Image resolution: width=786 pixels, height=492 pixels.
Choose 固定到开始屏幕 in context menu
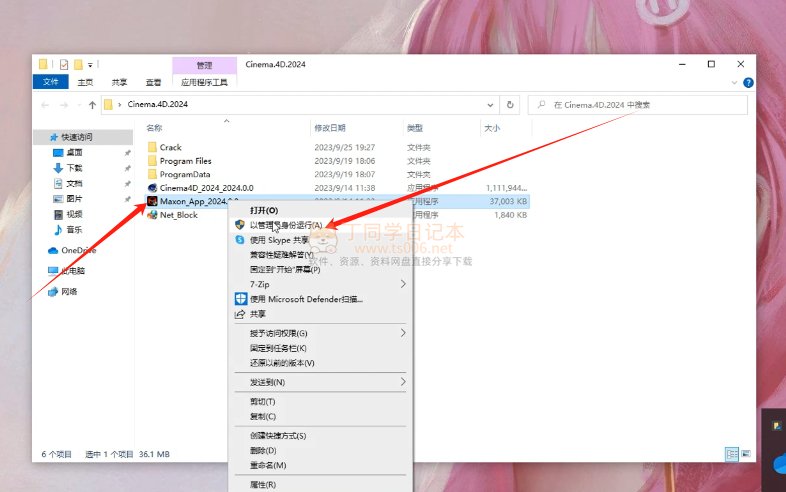[285, 269]
